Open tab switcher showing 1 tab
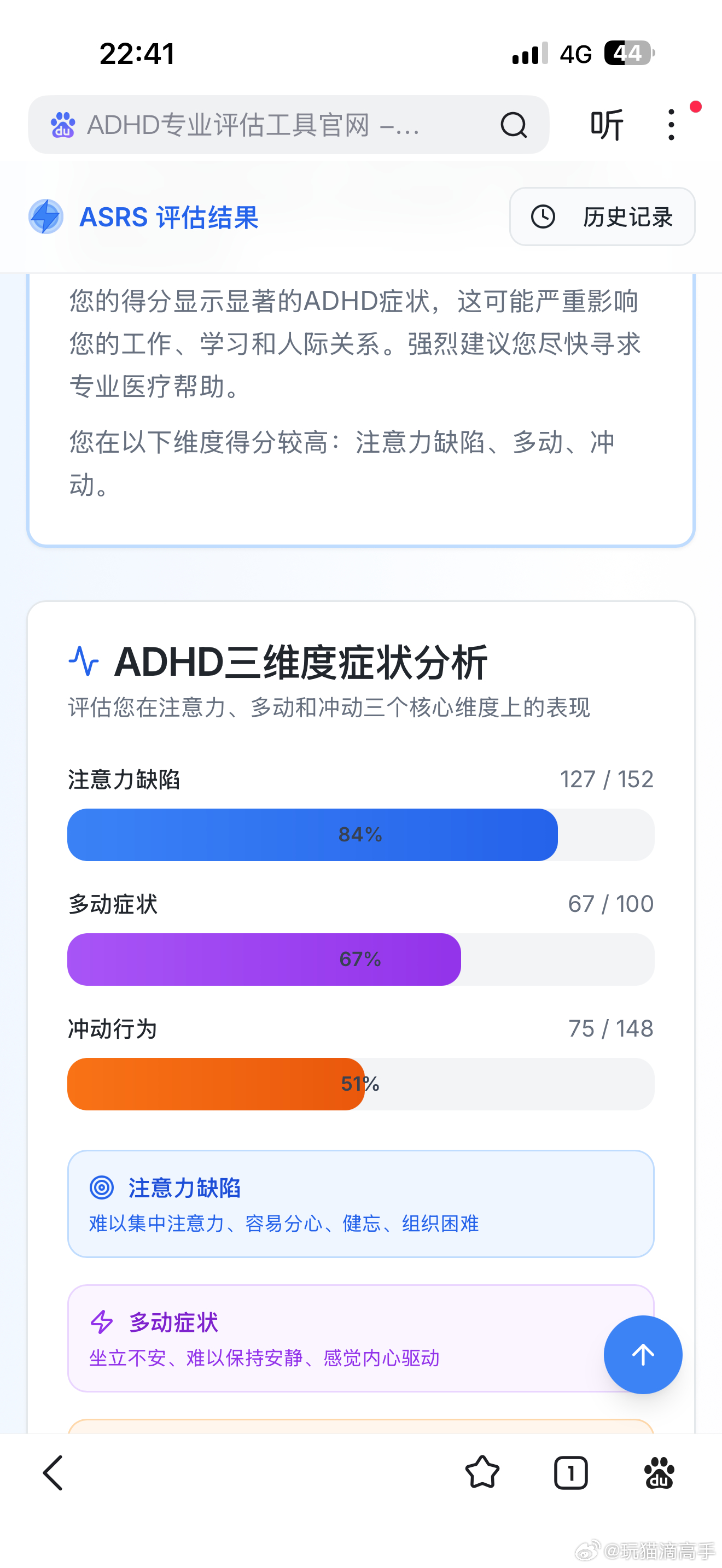 (x=570, y=1473)
